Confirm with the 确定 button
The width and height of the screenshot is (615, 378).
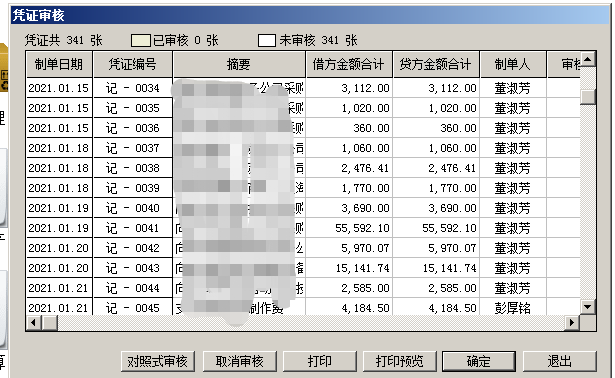pos(479,361)
